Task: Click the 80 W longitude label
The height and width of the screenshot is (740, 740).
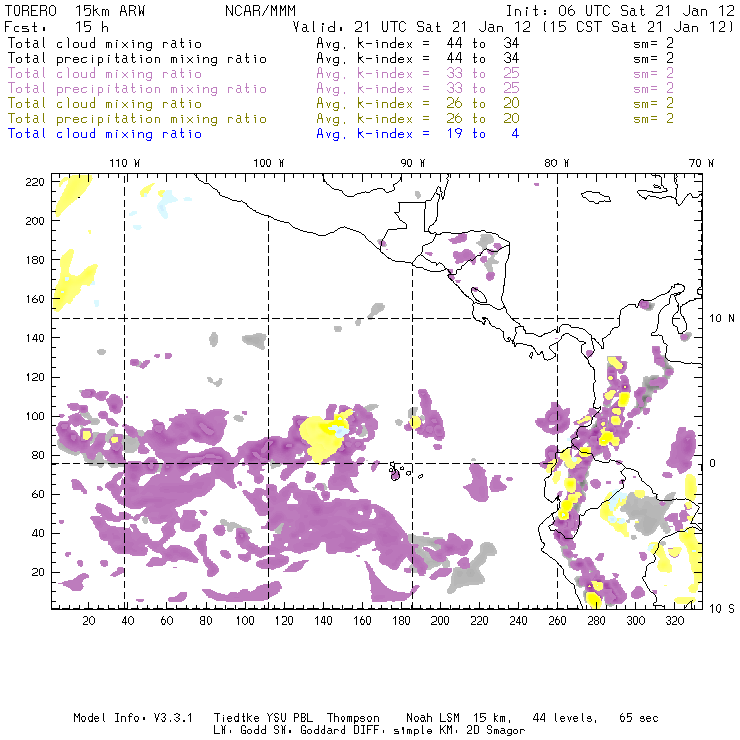Action: click(x=556, y=163)
